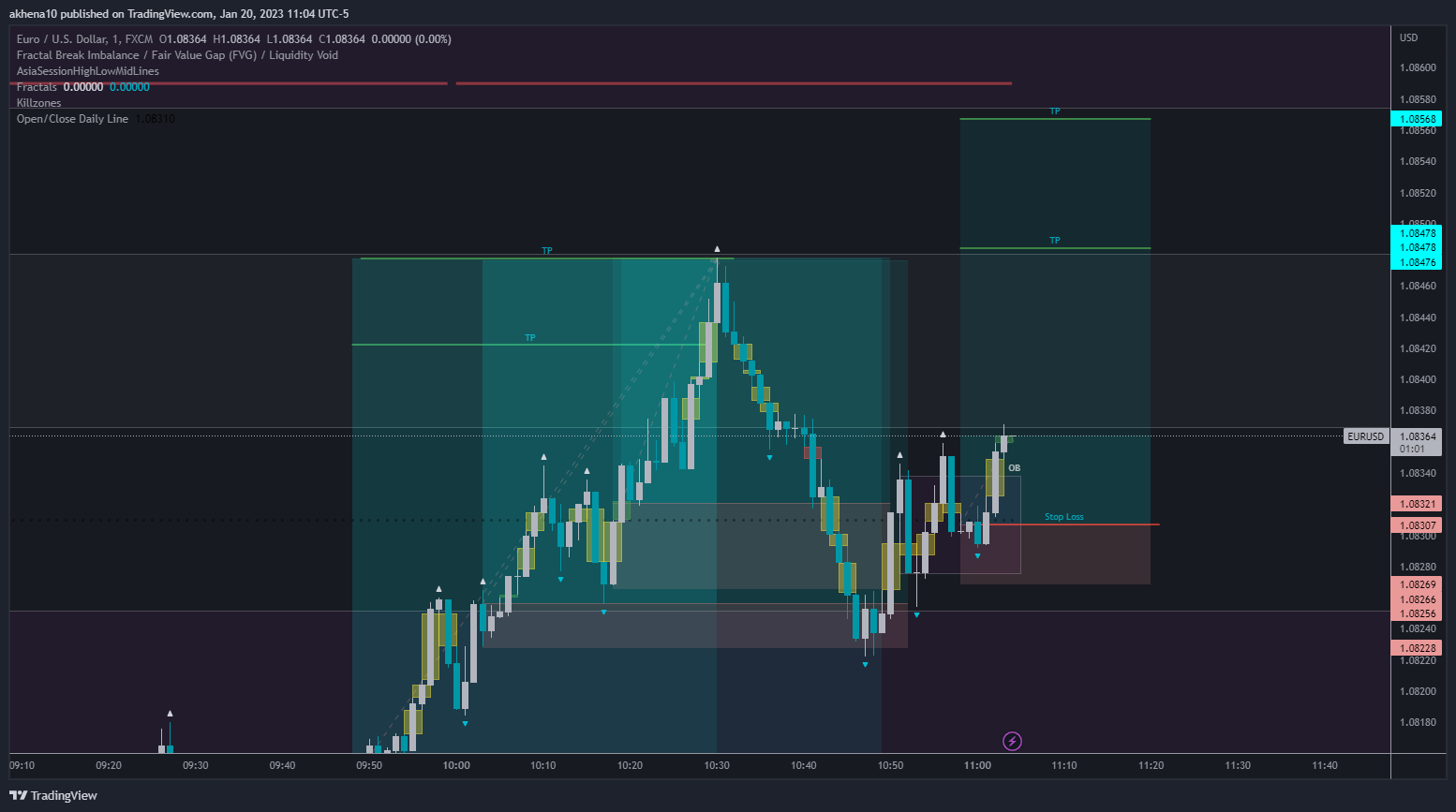Click the USD currency label on price axis

point(1408,37)
